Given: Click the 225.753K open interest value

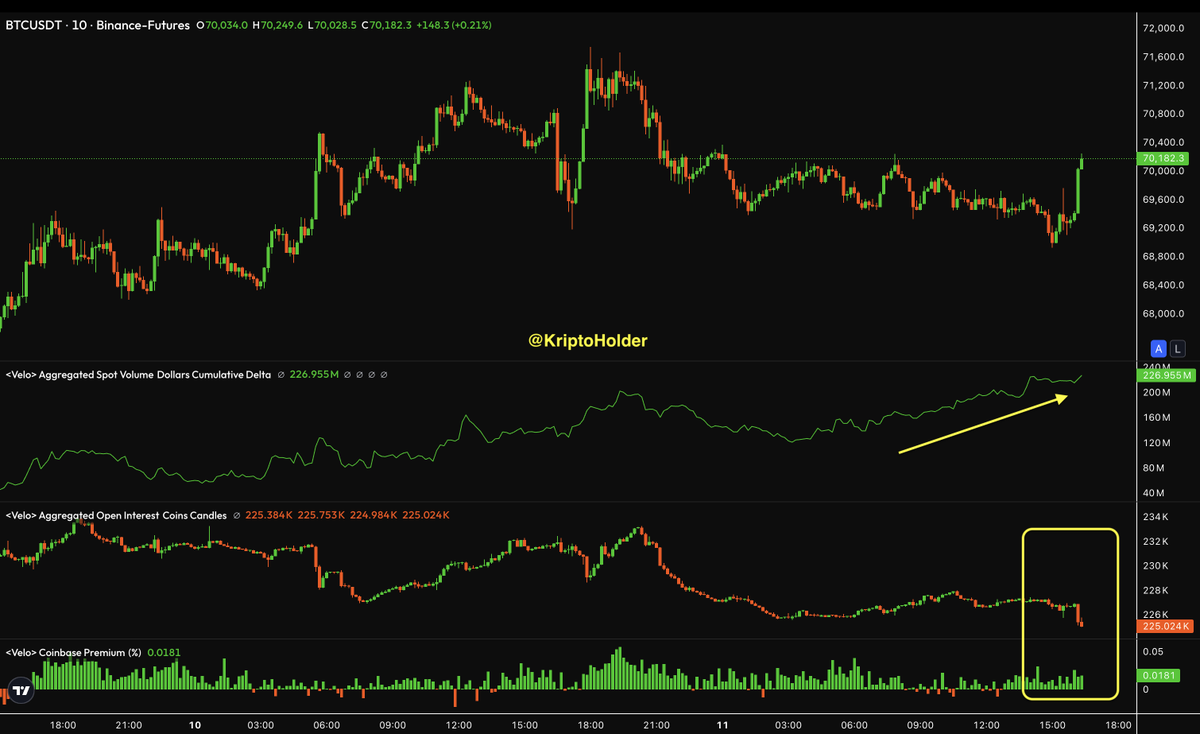Looking at the screenshot, I should tap(323, 515).
